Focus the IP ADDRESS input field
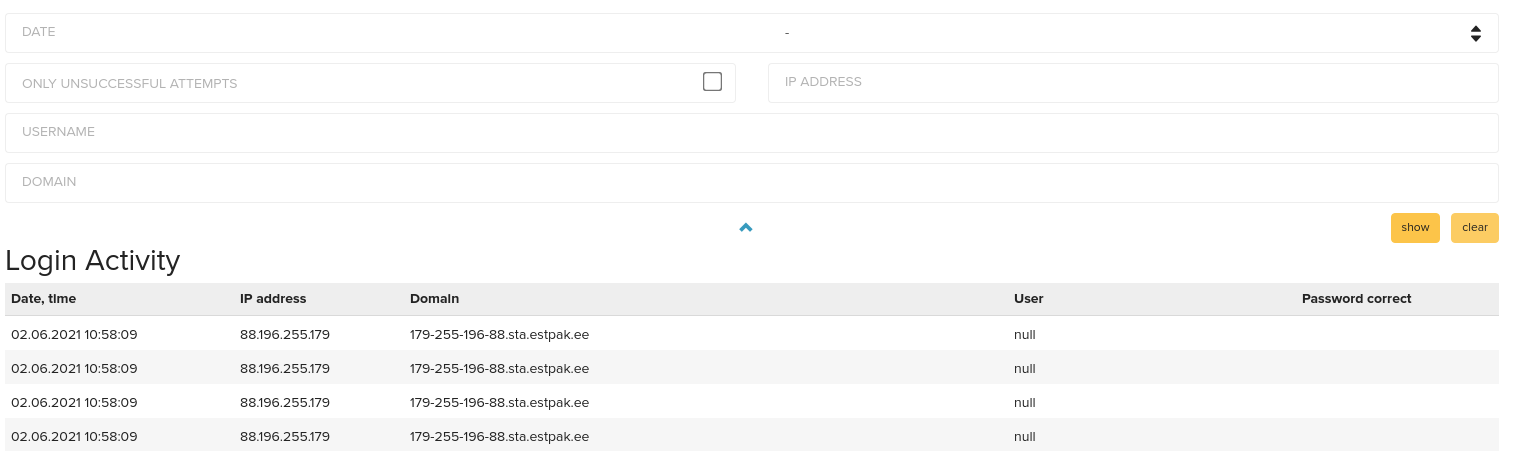This screenshot has width=1514, height=451. tap(1133, 83)
